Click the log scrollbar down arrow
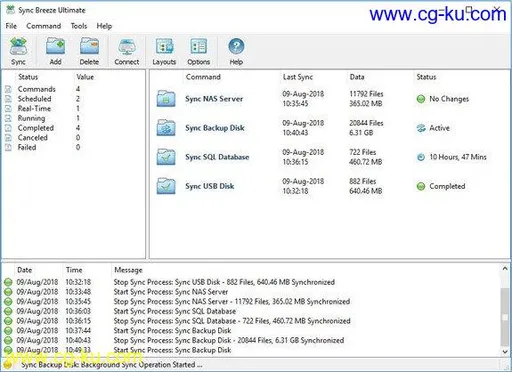 [505, 352]
